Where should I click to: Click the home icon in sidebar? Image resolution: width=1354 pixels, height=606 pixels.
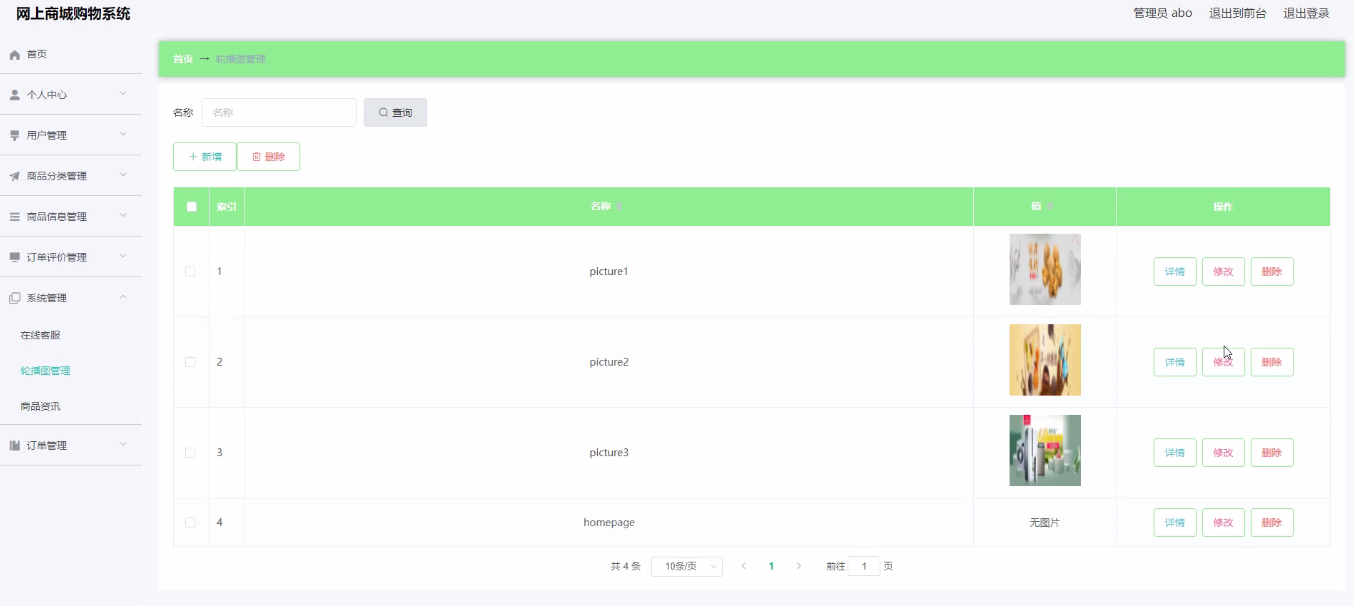tap(15, 55)
